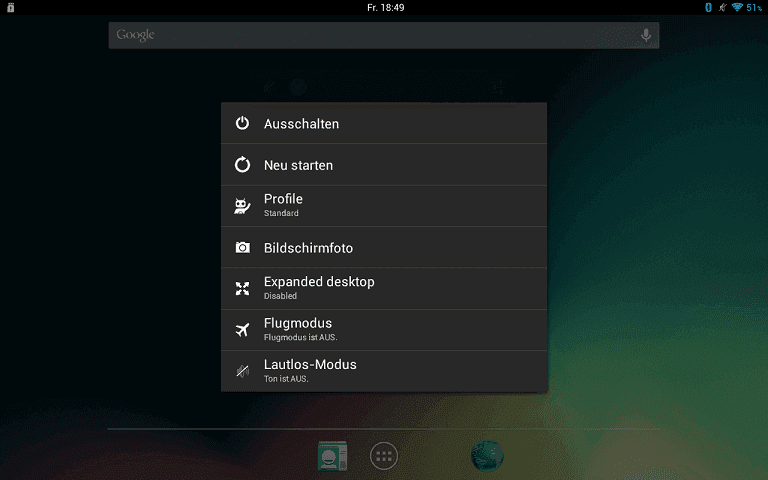
Task: Tap the expand arrows icon beside Expanded desktop
Action: [x=242, y=288]
